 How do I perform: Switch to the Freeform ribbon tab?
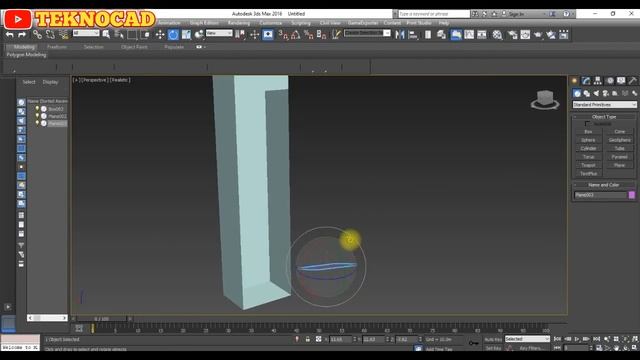click(57, 47)
